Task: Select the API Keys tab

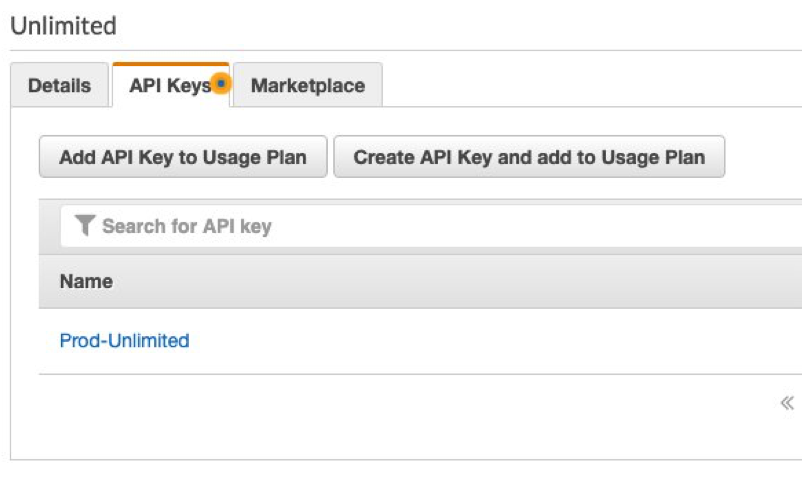Action: [168, 86]
